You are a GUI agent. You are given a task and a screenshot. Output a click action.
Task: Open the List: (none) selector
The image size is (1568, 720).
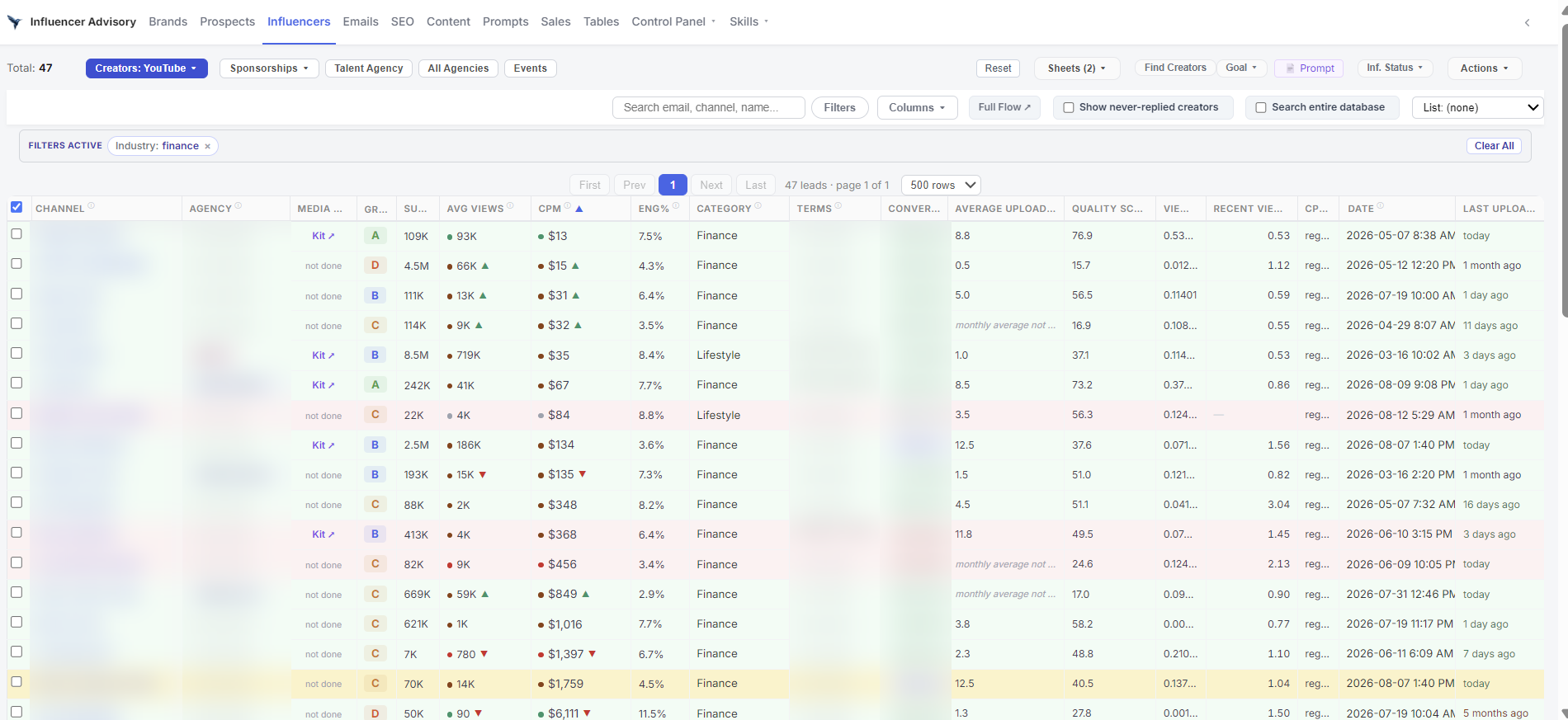point(1477,108)
